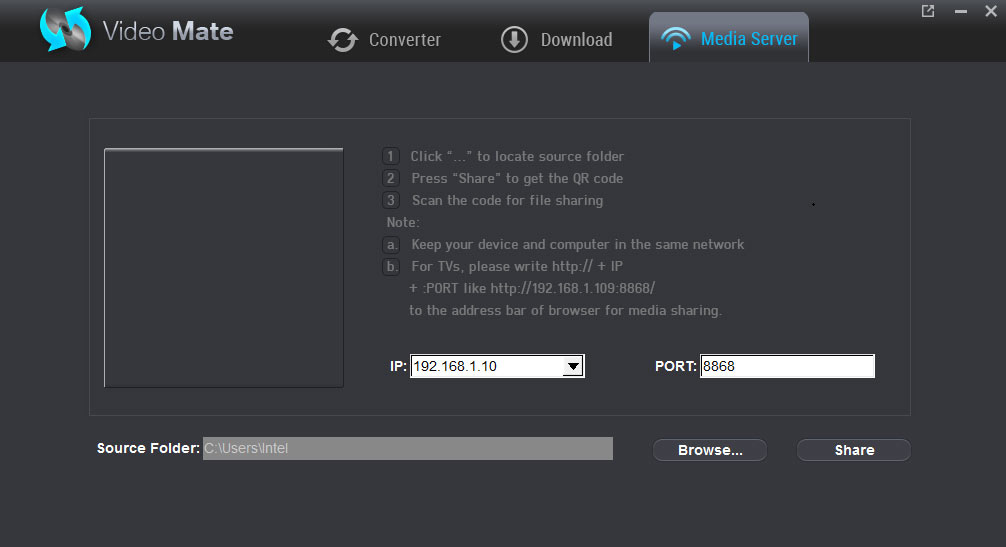This screenshot has height=547, width=1006.
Task: Click the PORT field showing 8868
Action: tap(787, 366)
